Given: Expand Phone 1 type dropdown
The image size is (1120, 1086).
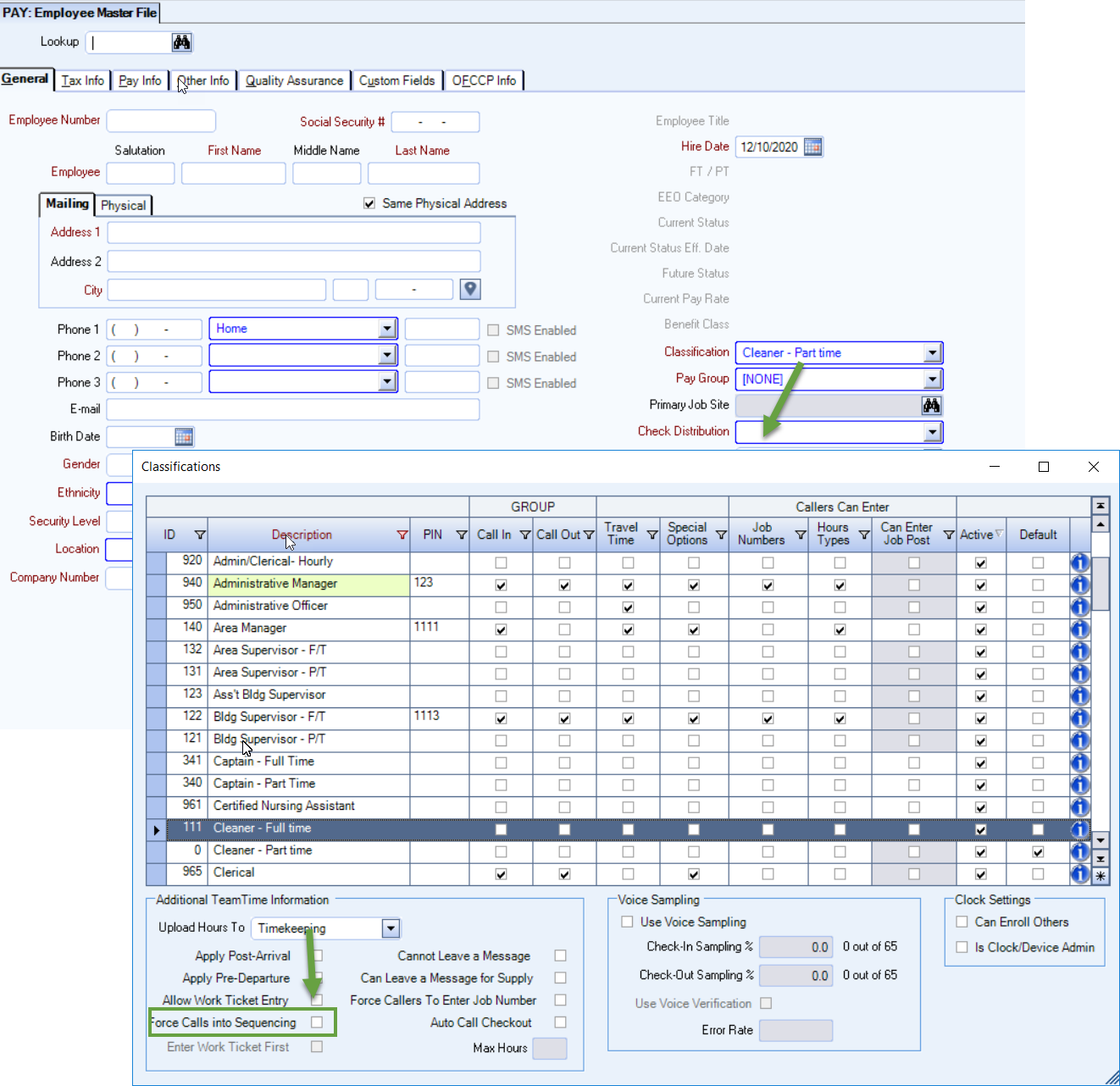Looking at the screenshot, I should [x=387, y=329].
